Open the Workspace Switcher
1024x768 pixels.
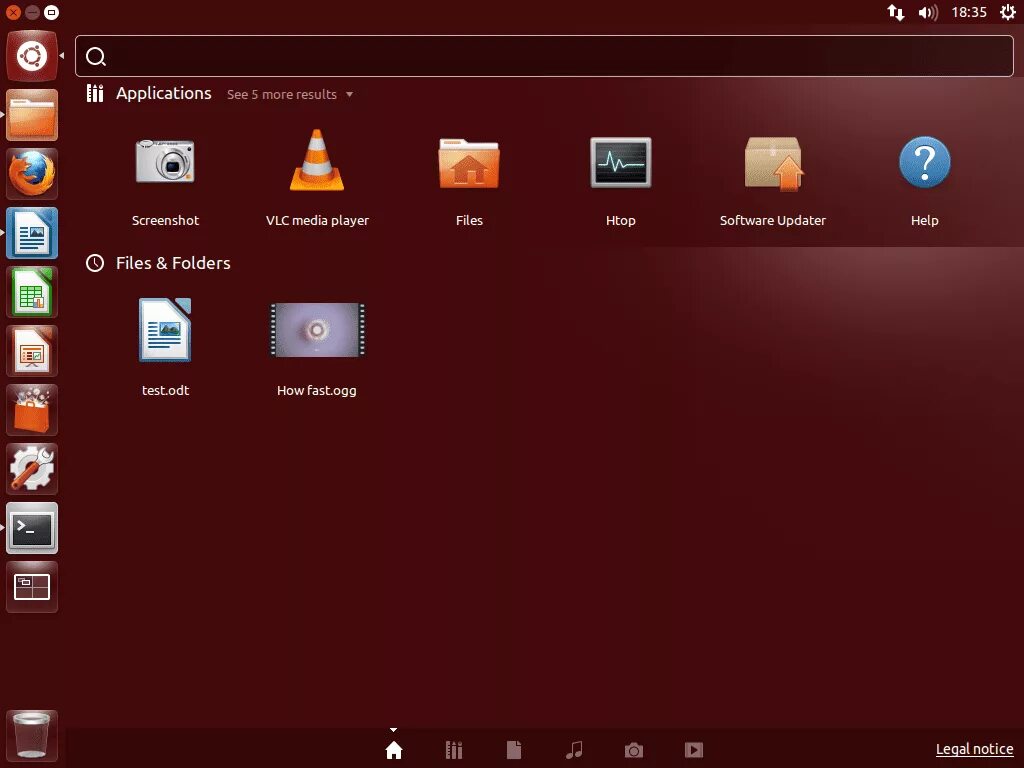[32, 587]
